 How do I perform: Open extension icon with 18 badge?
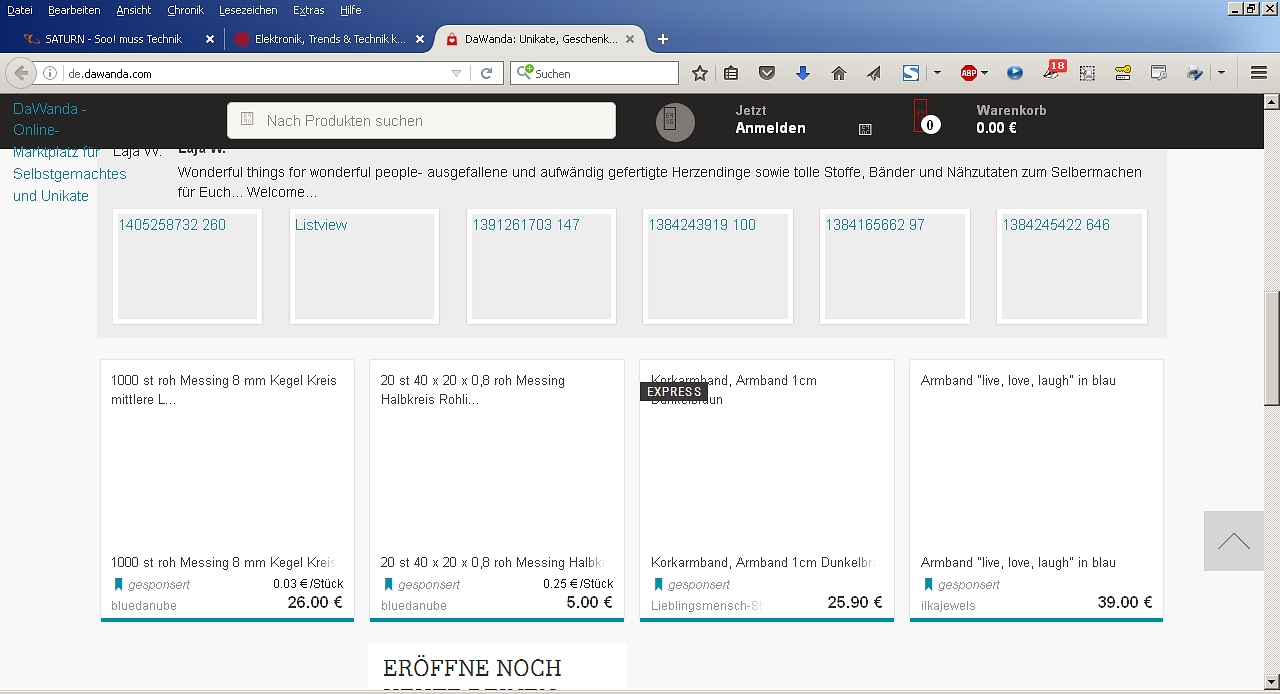(1053, 70)
